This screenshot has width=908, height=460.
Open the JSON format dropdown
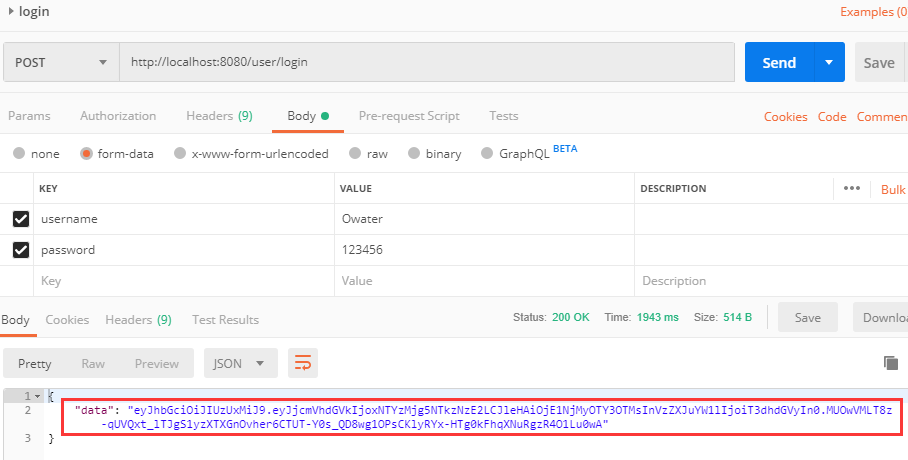tap(241, 363)
